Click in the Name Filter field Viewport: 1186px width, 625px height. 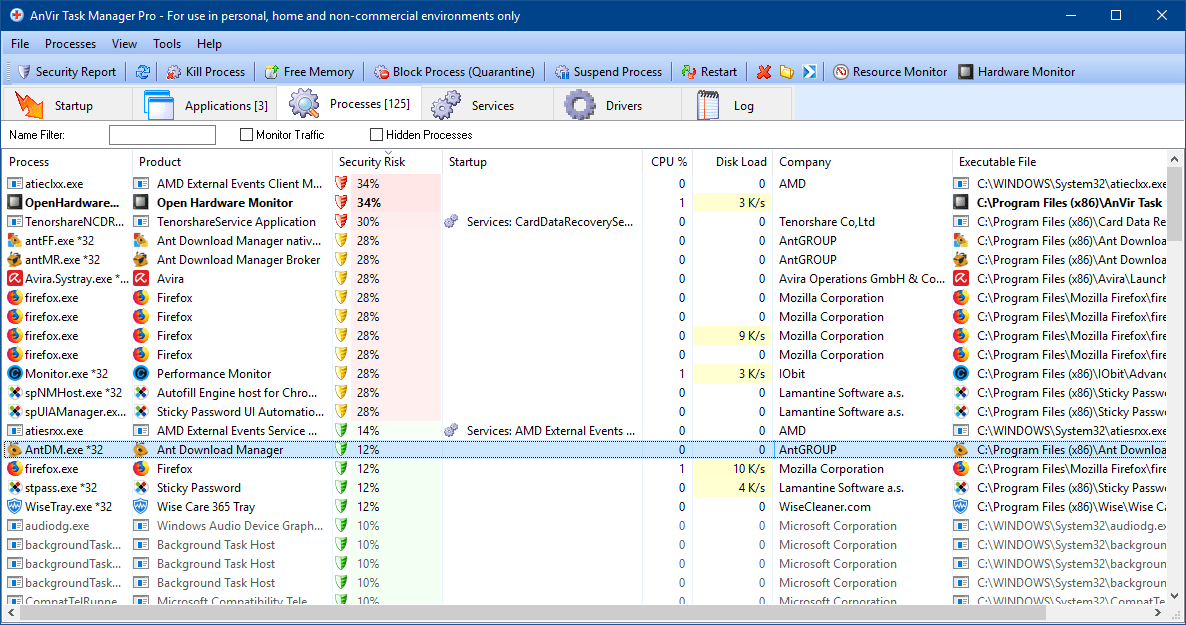click(162, 135)
